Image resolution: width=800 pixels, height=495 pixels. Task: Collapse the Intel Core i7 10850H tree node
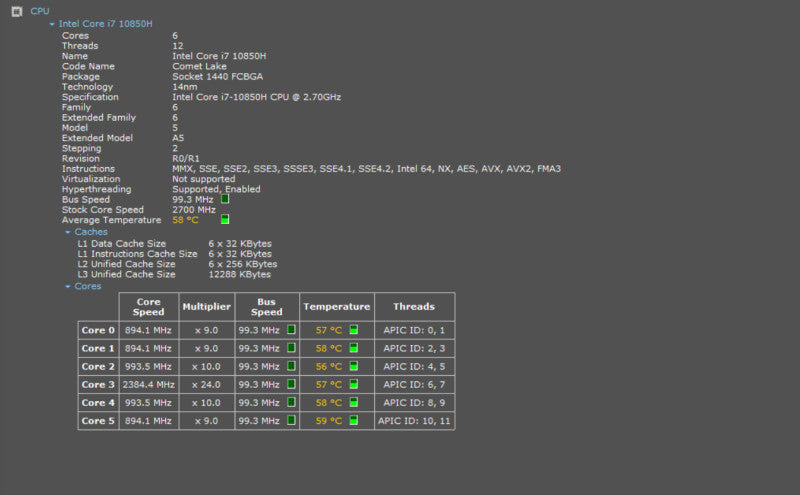[52, 24]
